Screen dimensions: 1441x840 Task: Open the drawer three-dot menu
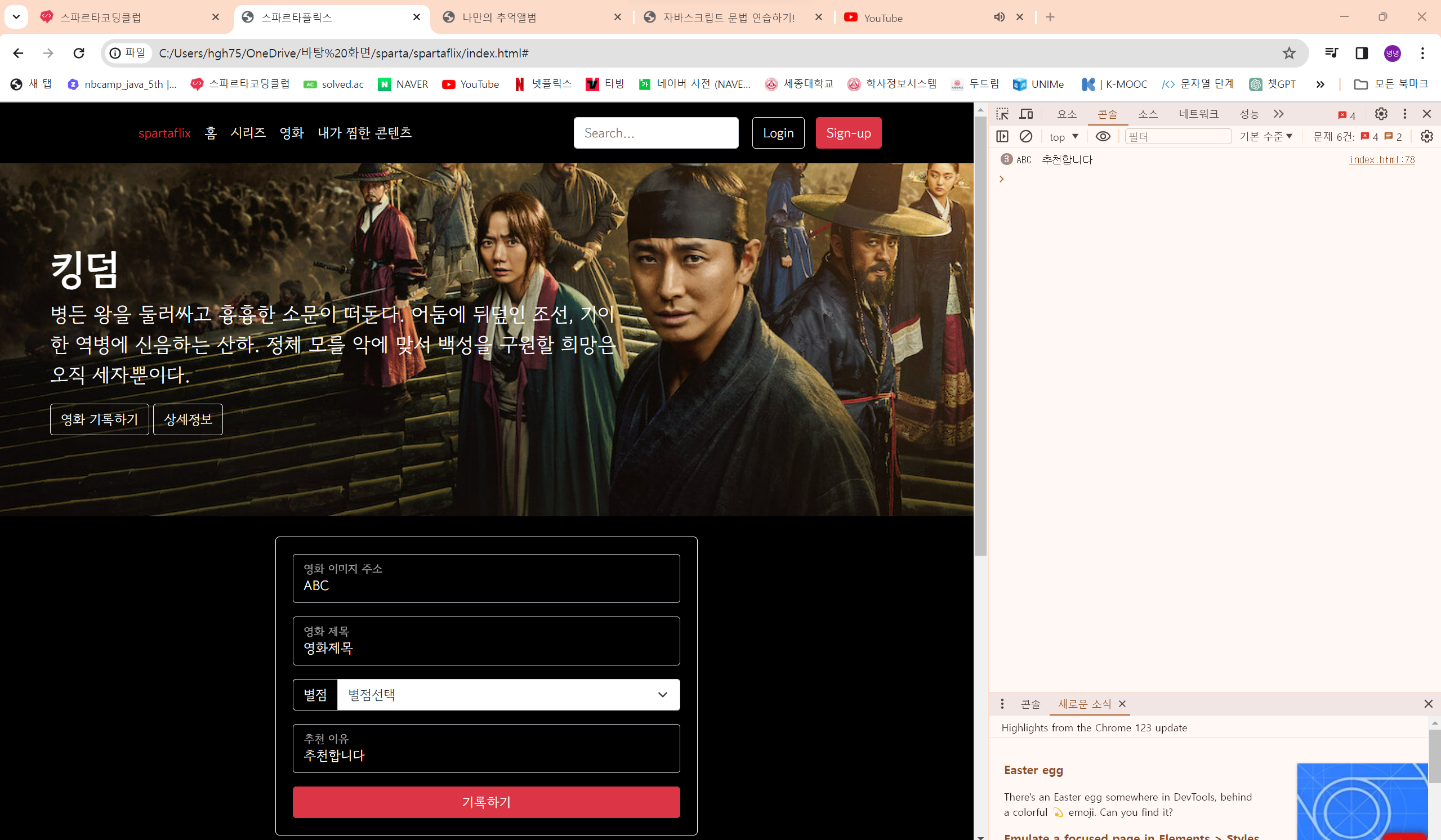coord(1002,704)
